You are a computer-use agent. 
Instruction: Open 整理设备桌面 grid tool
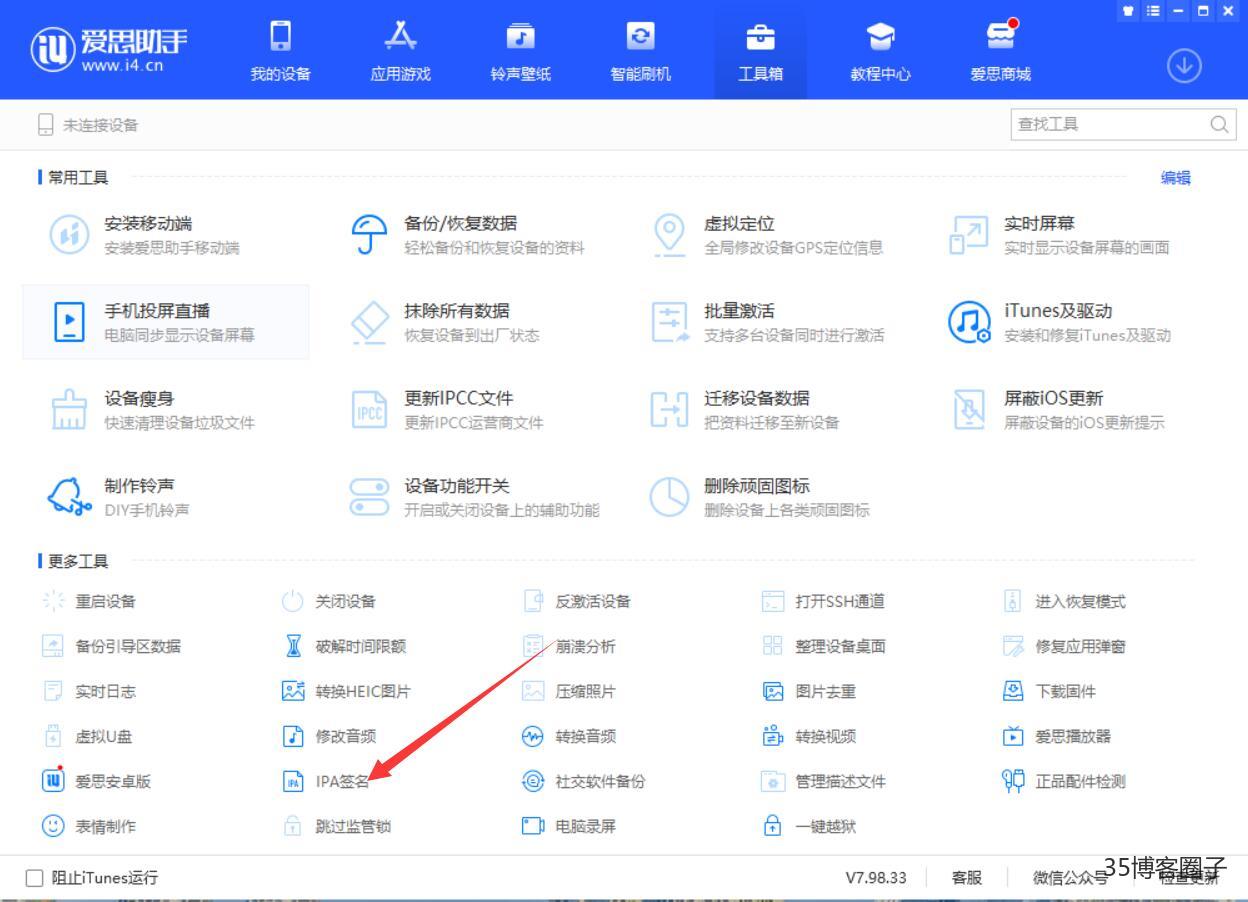coord(824,646)
